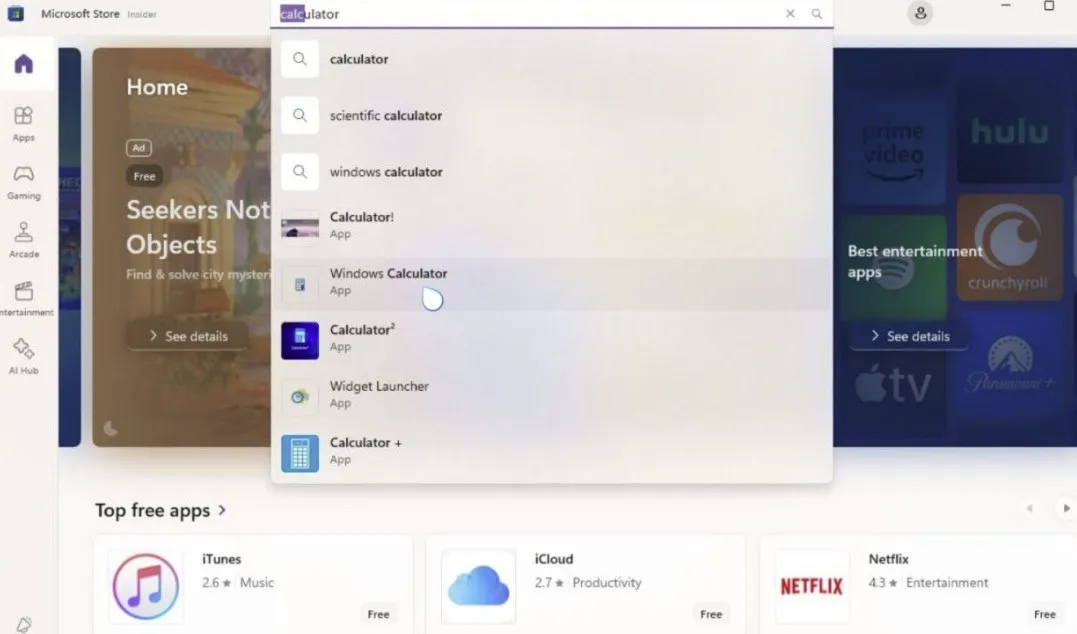Select the 'windows calculator' search suggestion

552,172
